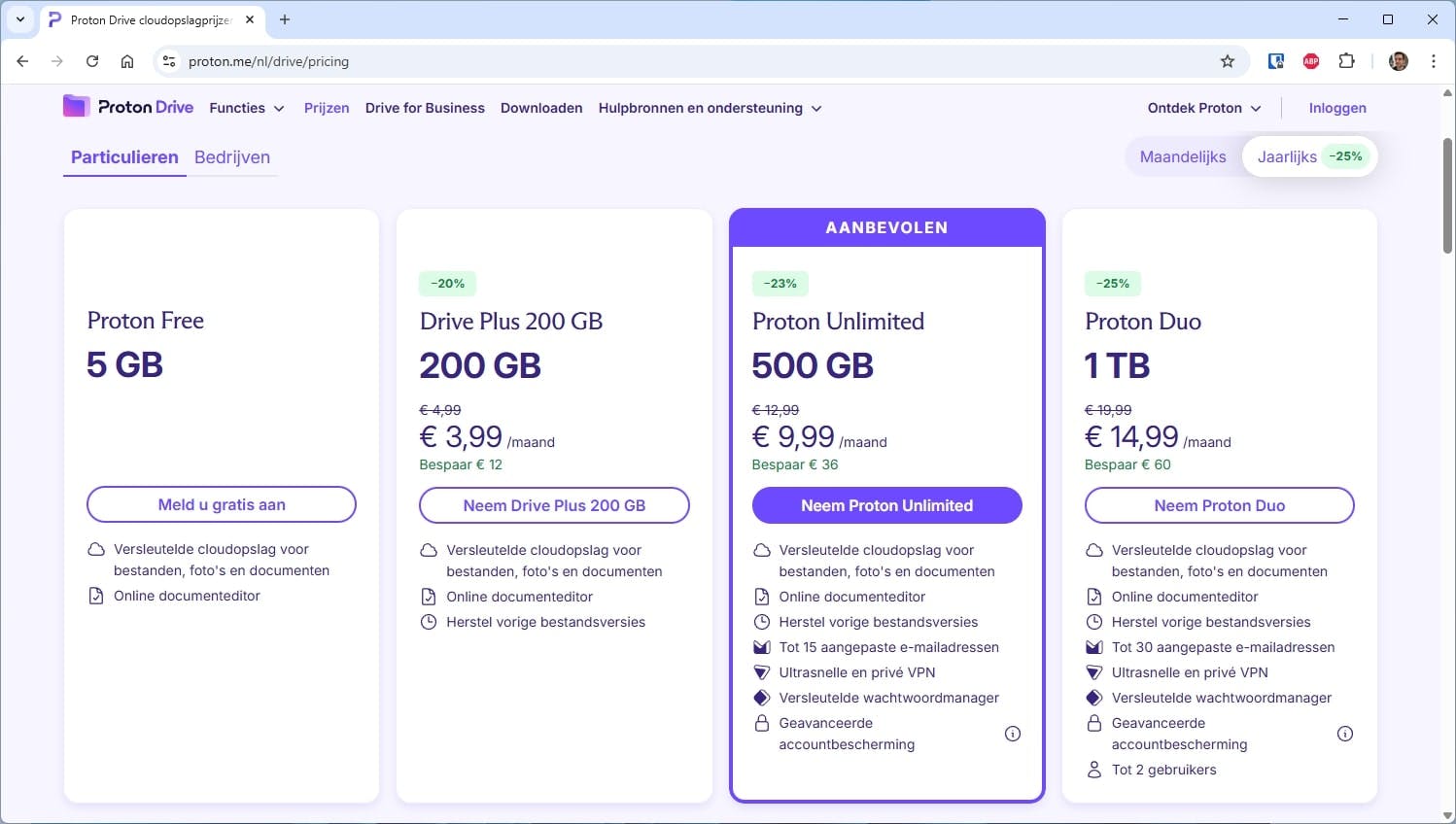Click the Neem Proton Unlimited button
The width and height of the screenshot is (1456, 824).
point(886,505)
